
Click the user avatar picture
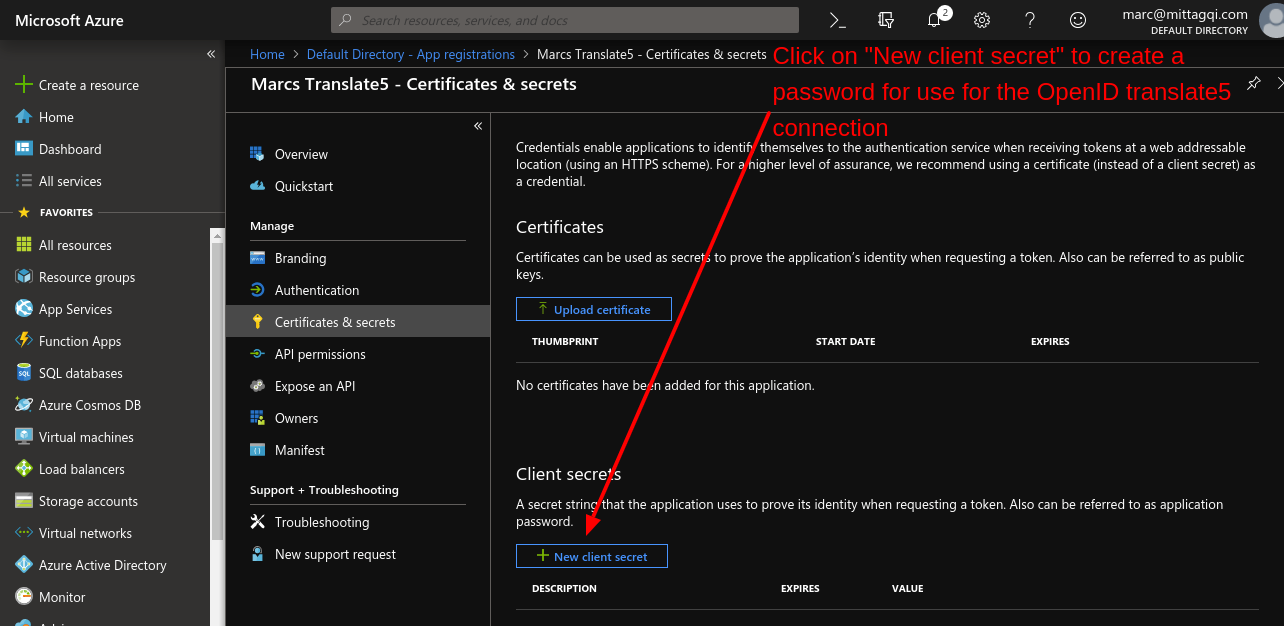(1271, 20)
